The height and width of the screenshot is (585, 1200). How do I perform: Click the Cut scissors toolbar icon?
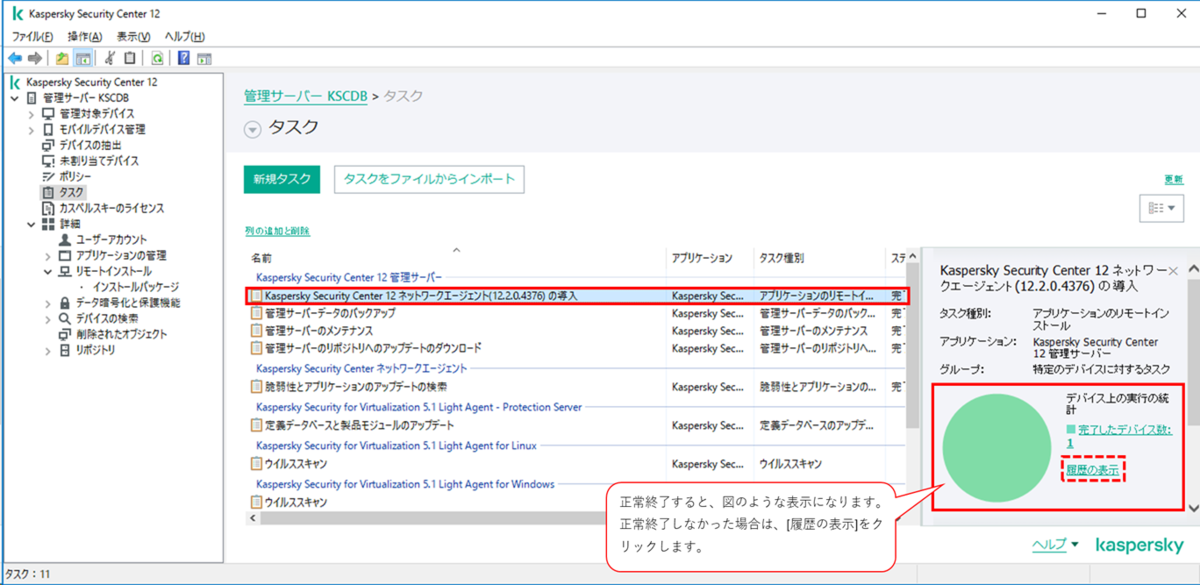pos(109,58)
